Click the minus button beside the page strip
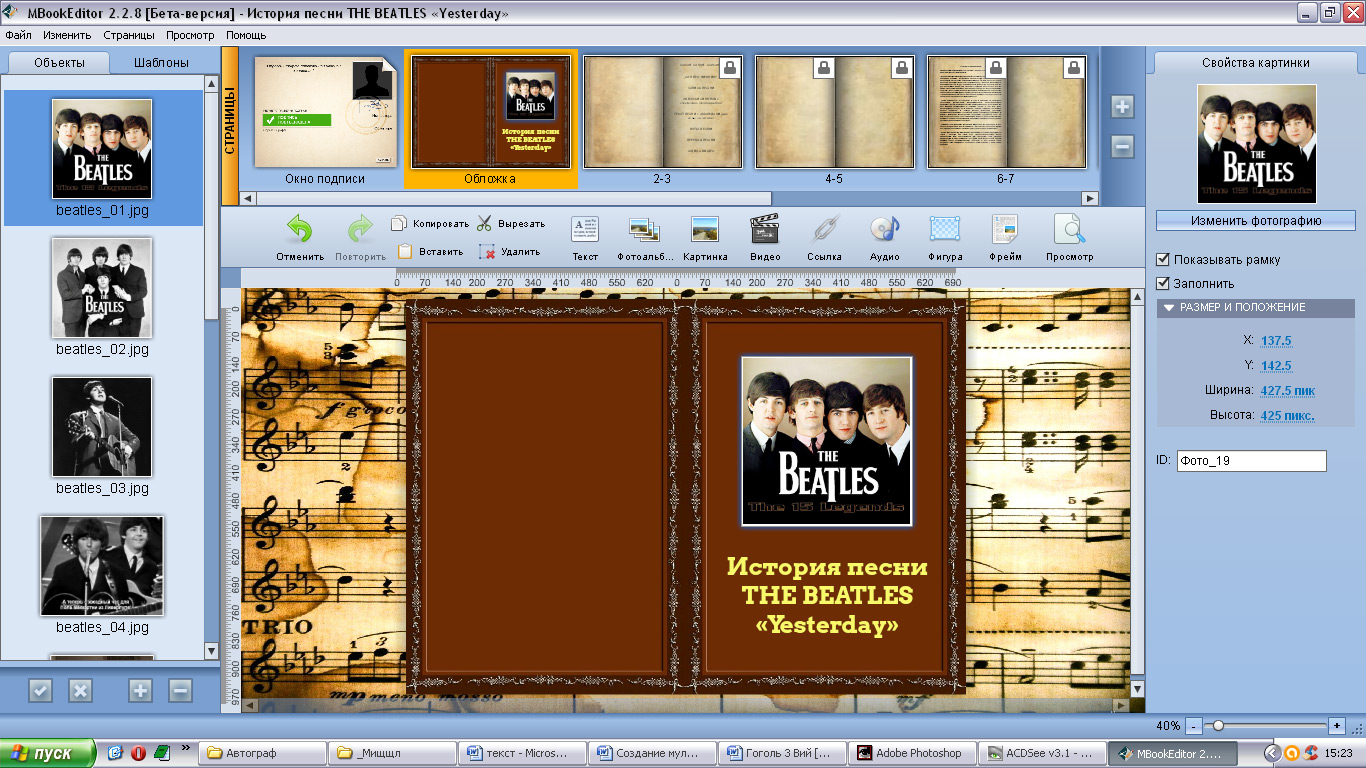Screen dimensions: 1366x768 [x=1122, y=146]
